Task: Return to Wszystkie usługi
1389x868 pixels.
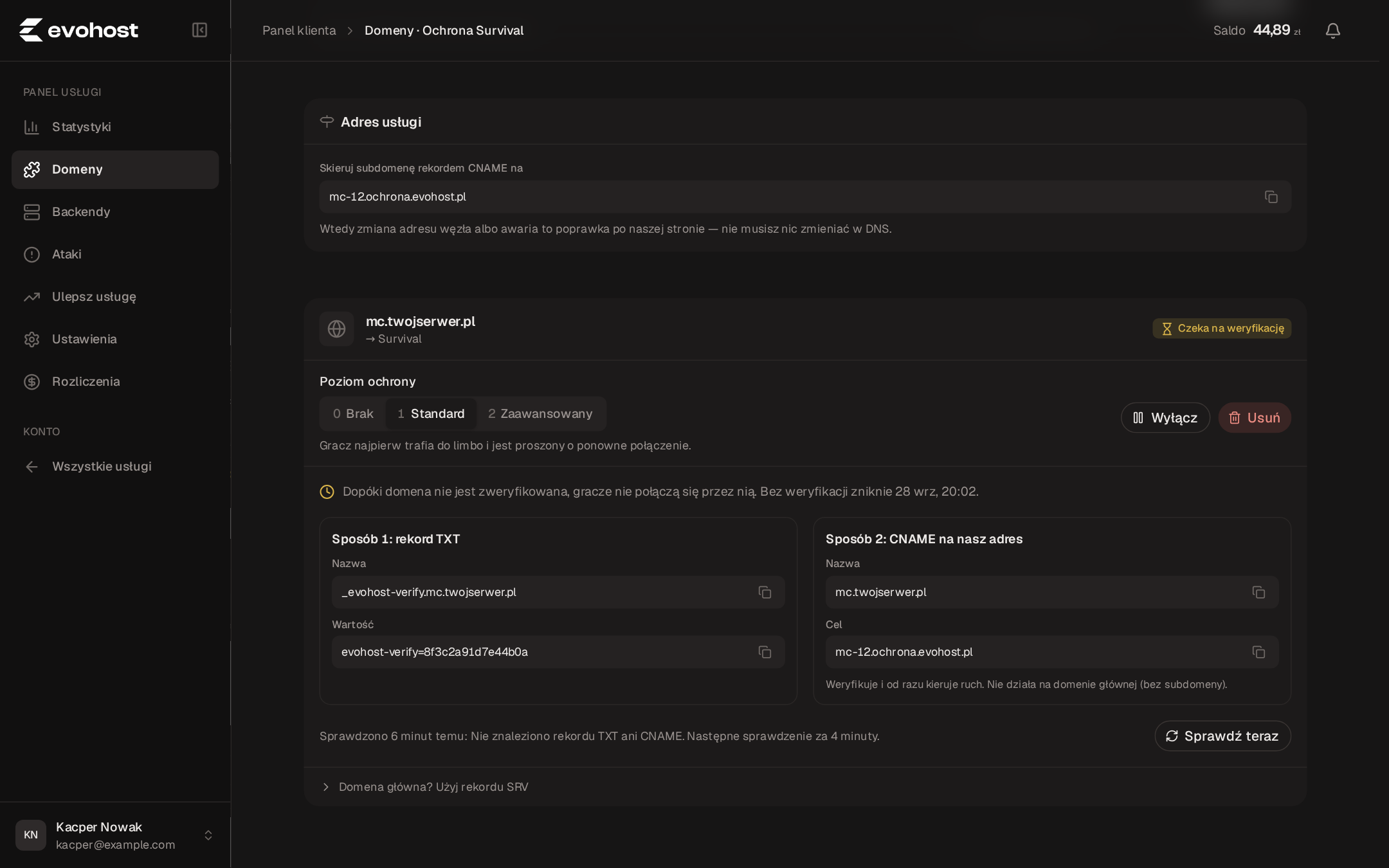Action: (x=115, y=466)
